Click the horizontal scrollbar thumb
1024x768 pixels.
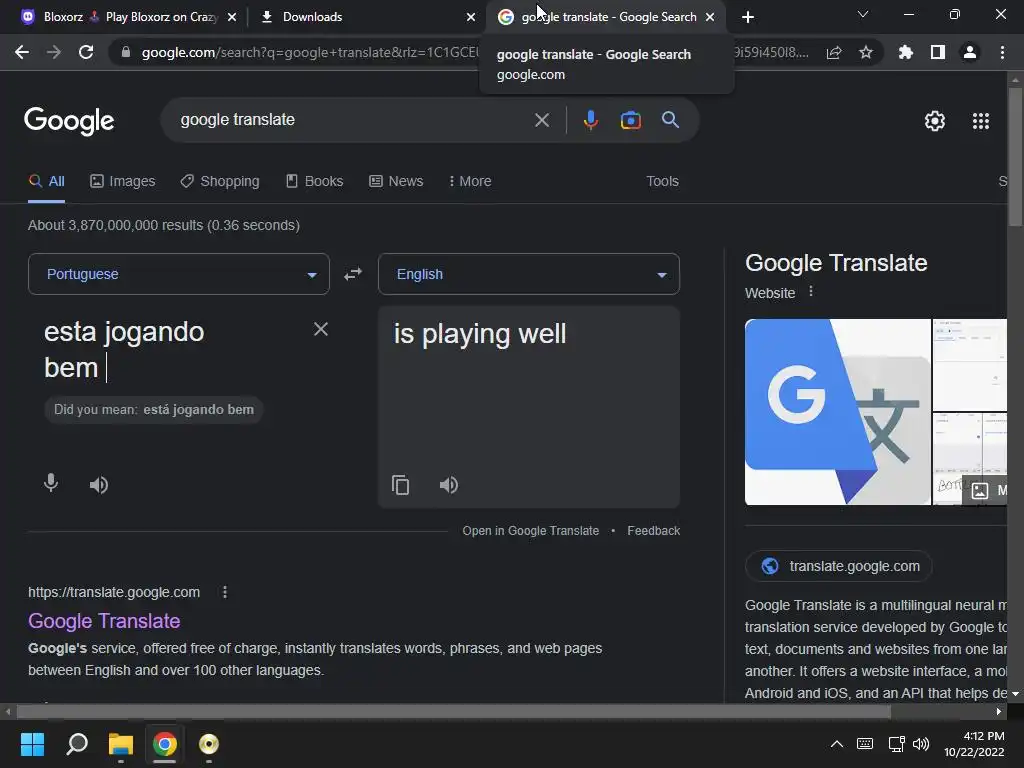click(x=453, y=711)
